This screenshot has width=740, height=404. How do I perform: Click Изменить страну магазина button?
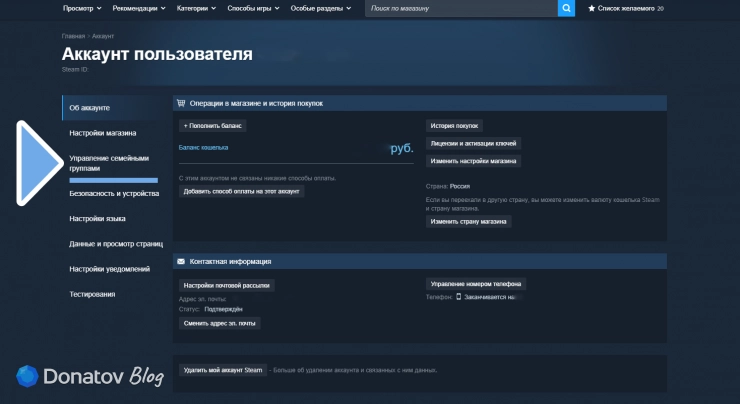tap(469, 221)
